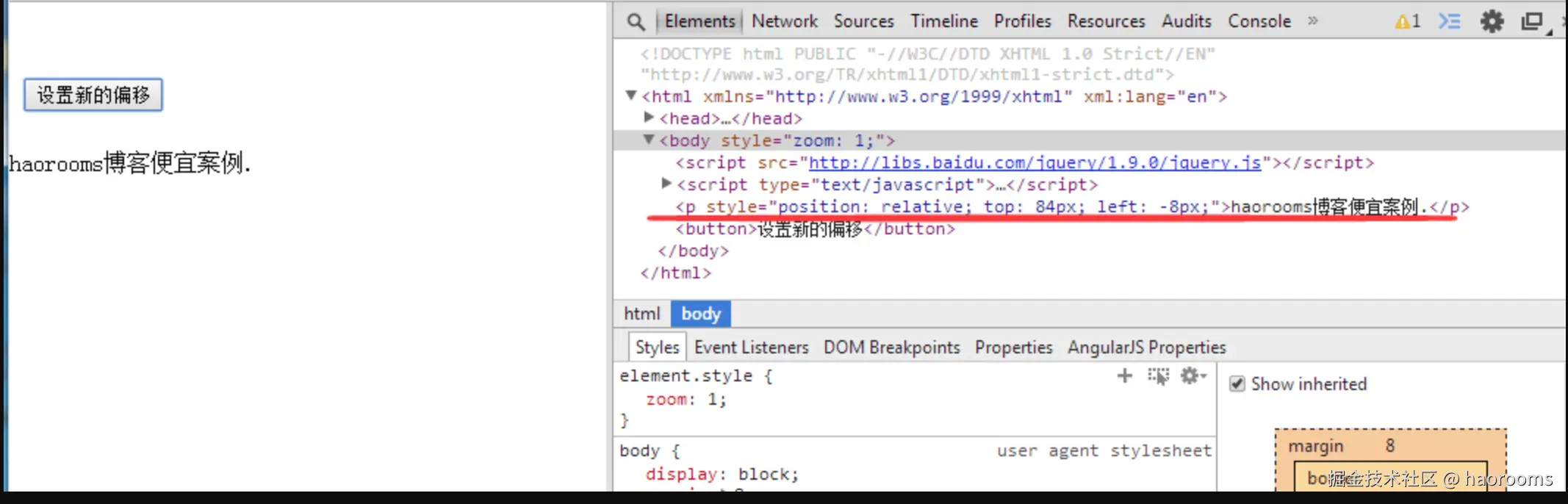Select html in the breadcrumb bar

[642, 314]
